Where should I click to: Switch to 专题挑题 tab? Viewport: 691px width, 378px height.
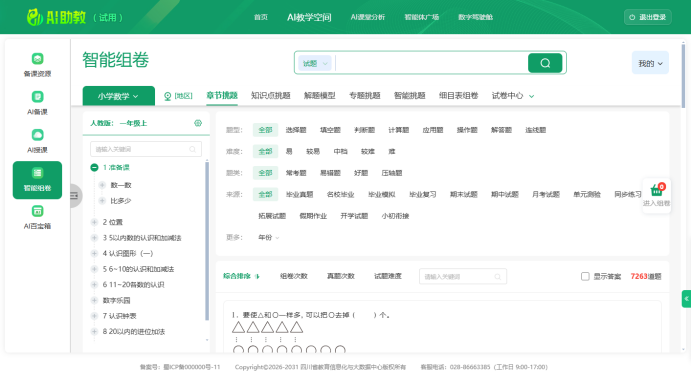click(x=364, y=96)
